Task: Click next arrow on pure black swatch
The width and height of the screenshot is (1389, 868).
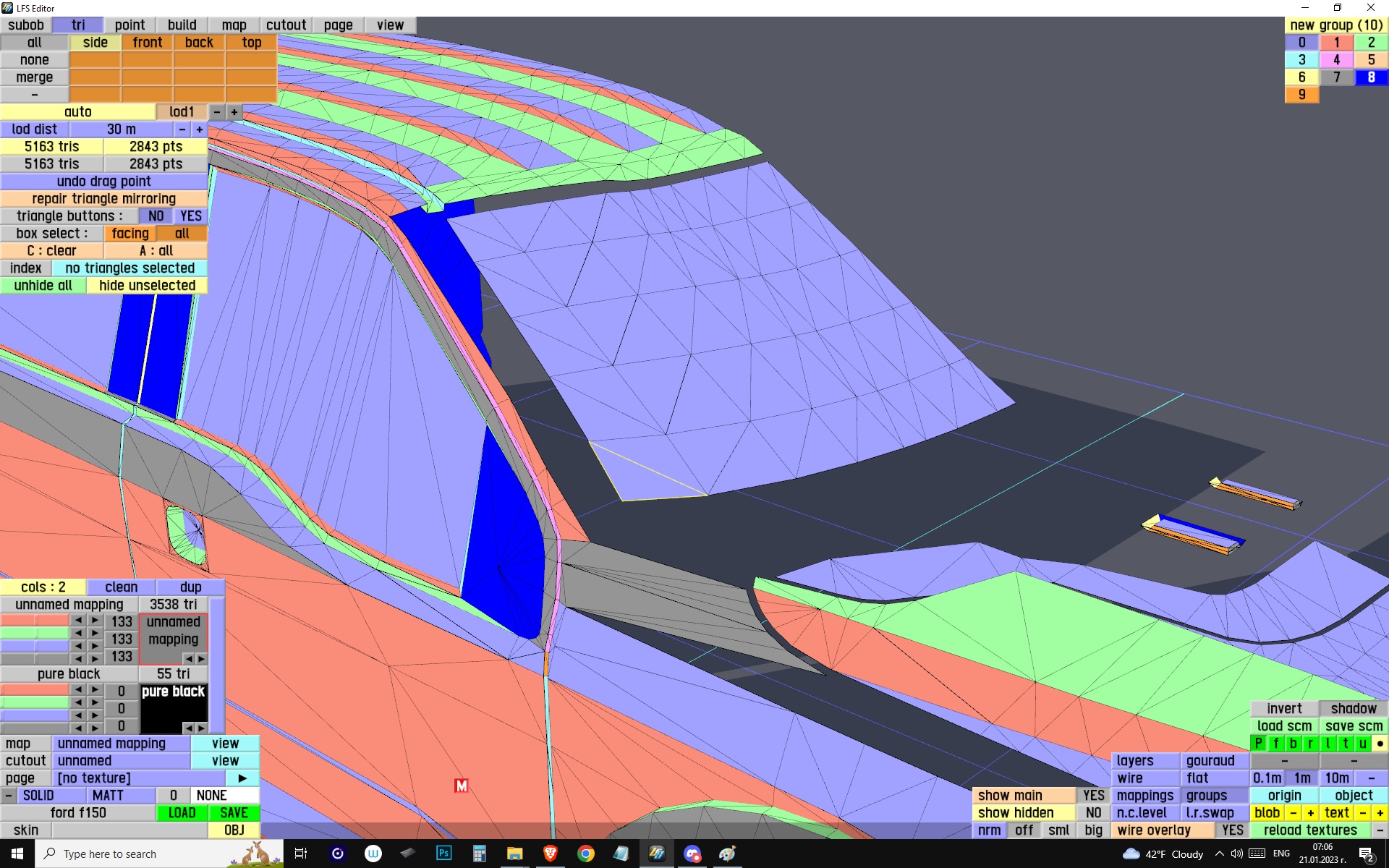Action: point(202,728)
